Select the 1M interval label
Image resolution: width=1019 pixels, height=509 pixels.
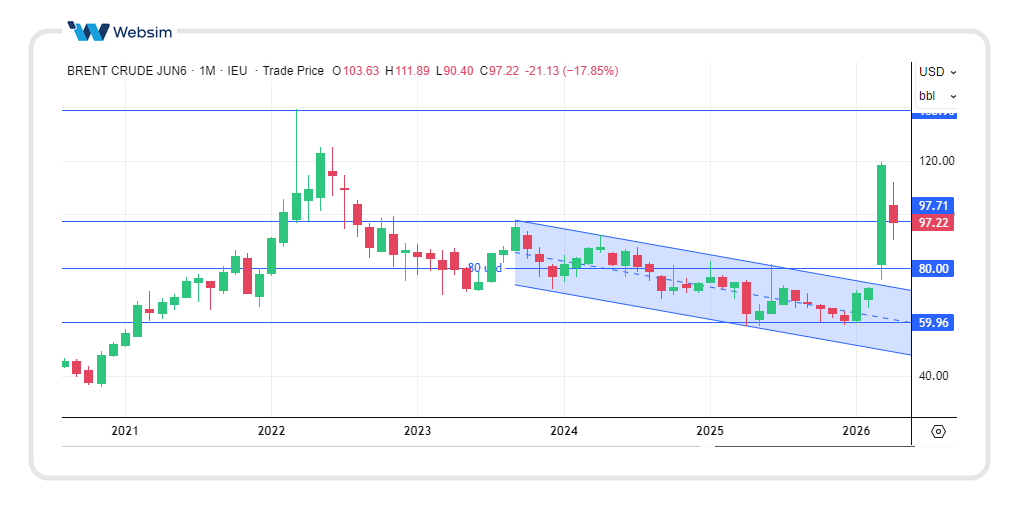coord(208,71)
